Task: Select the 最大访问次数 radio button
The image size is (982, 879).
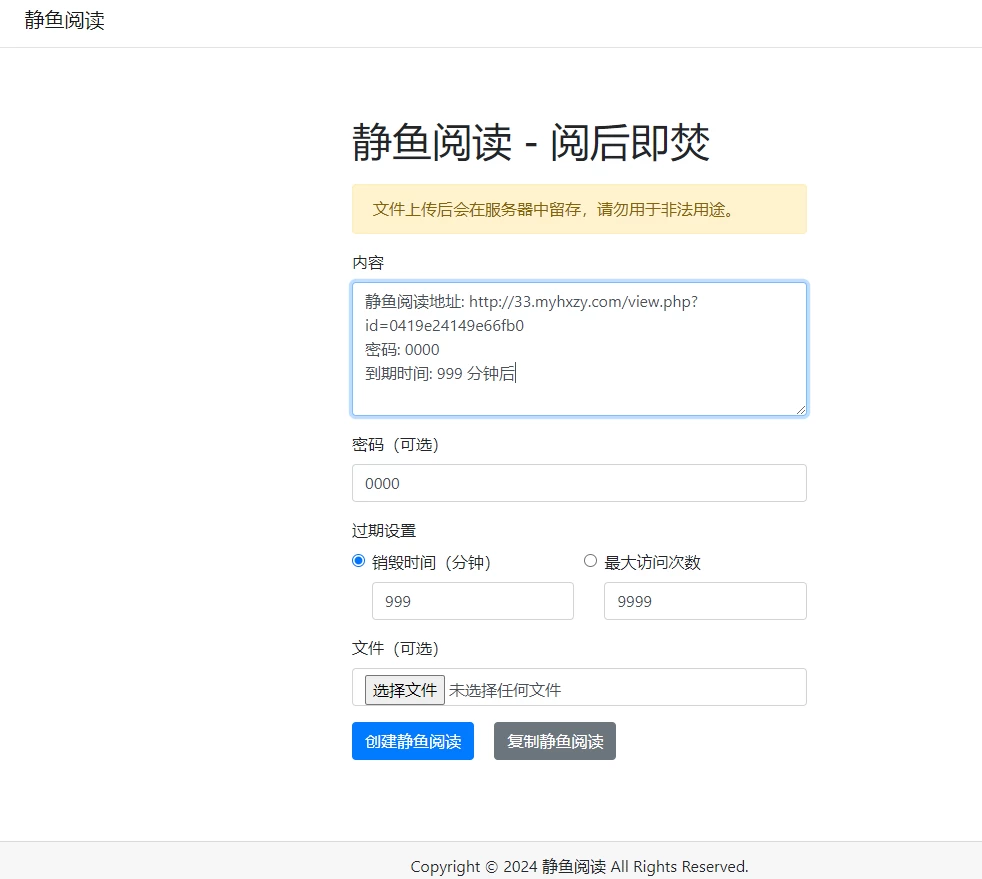Action: point(590,561)
